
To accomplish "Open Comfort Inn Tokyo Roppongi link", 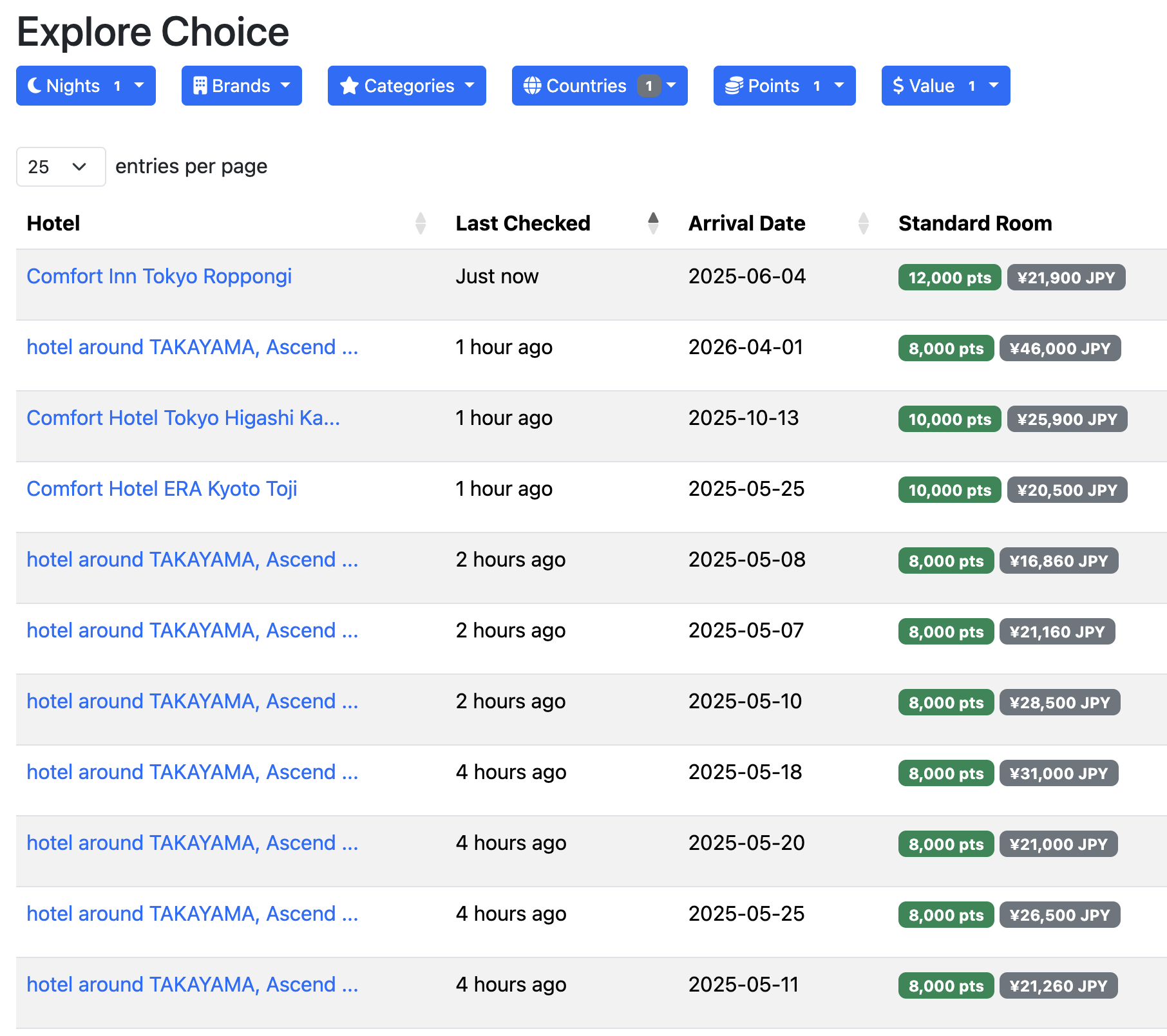I will [159, 276].
